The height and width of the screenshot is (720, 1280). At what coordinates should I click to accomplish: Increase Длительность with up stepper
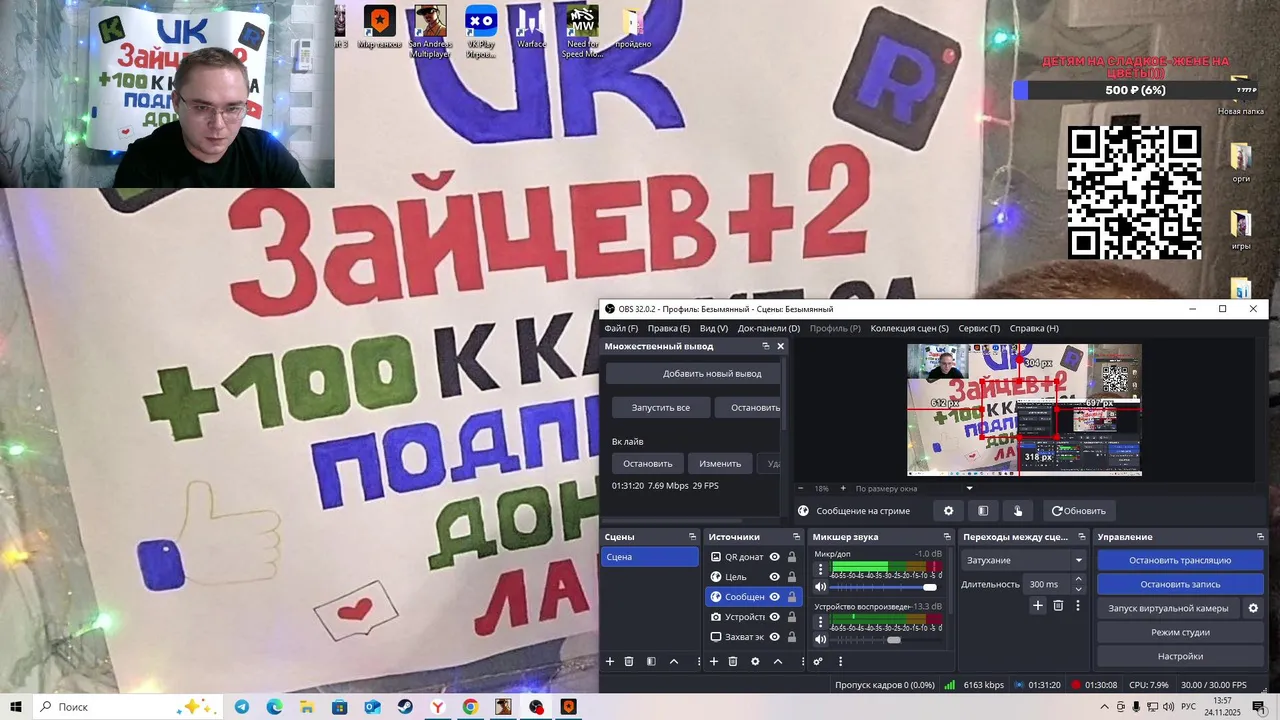1078,580
